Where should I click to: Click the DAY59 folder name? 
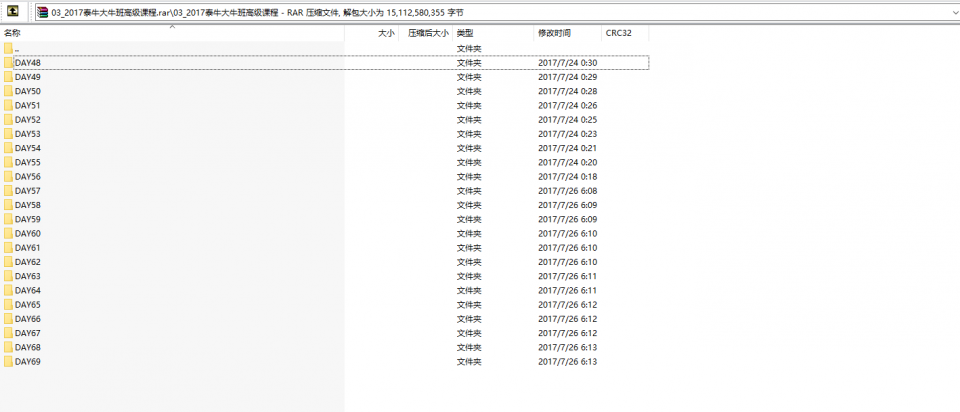tap(28, 219)
